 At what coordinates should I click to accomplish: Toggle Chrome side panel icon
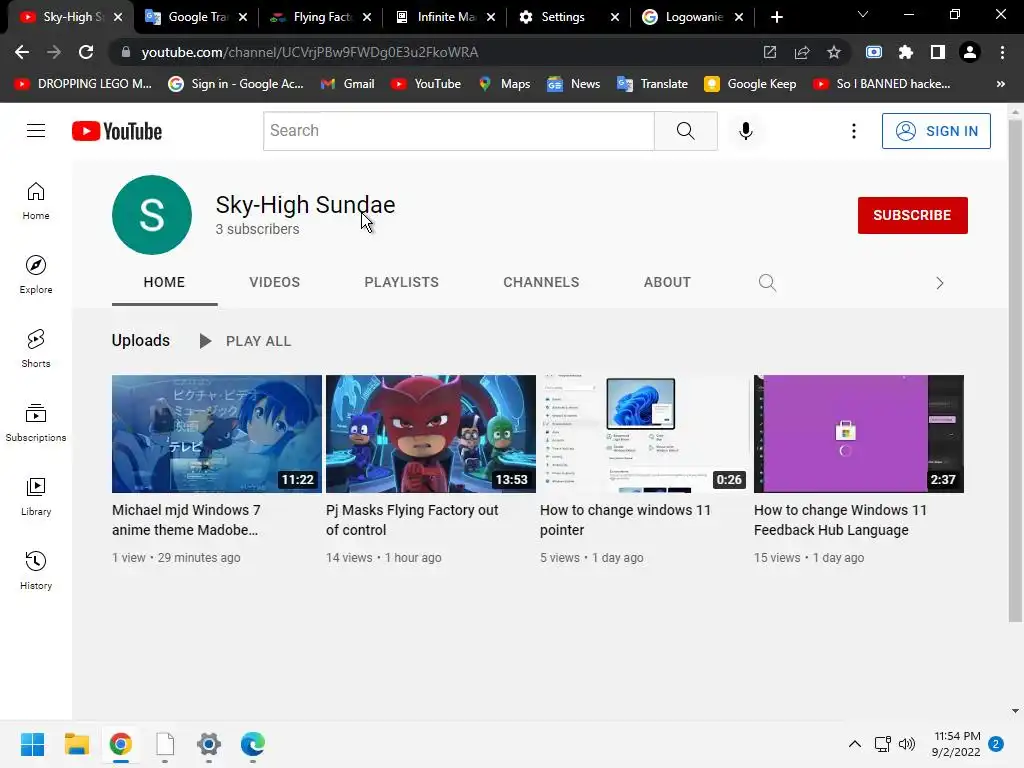[x=938, y=52]
